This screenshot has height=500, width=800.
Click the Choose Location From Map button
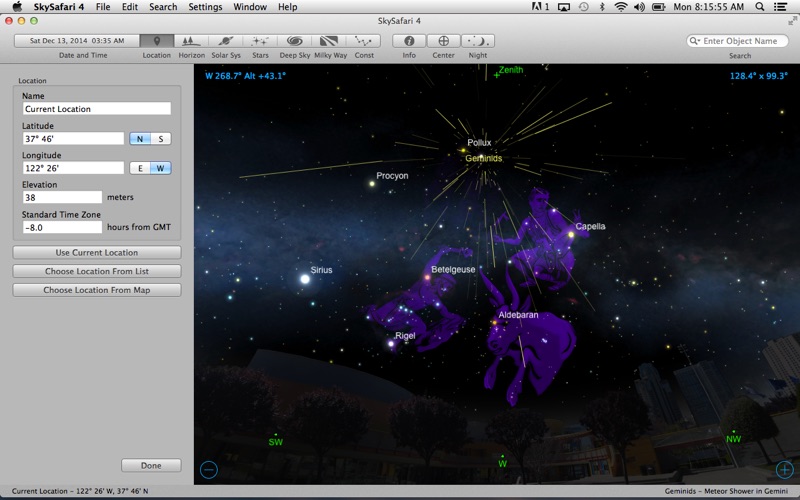click(97, 290)
